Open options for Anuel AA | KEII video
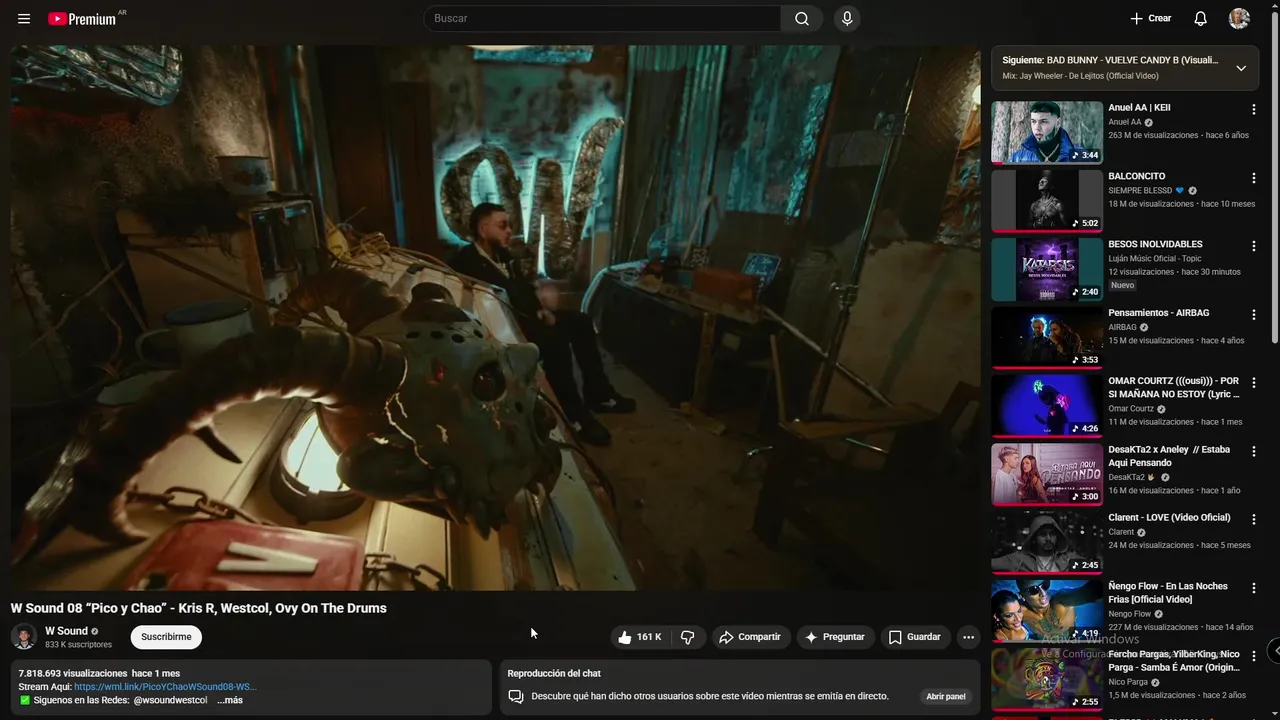 coord(1254,110)
